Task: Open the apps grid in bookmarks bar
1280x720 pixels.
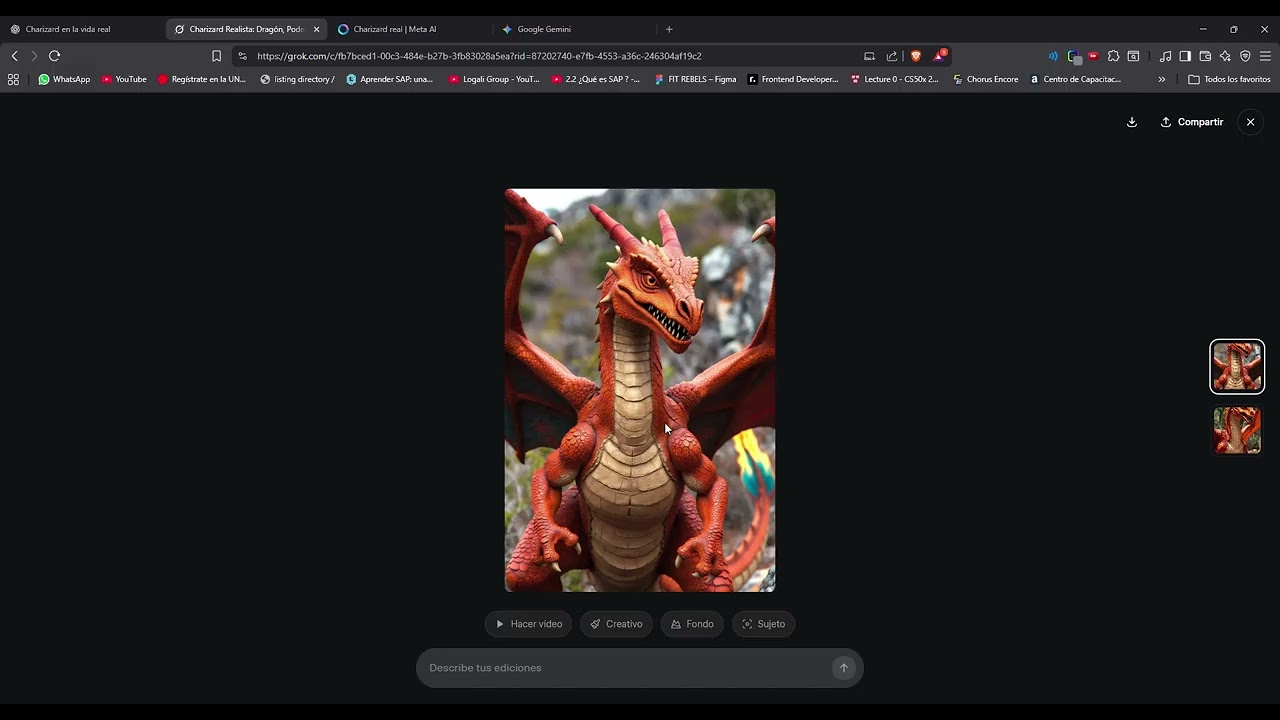Action: pyautogui.click(x=13, y=79)
